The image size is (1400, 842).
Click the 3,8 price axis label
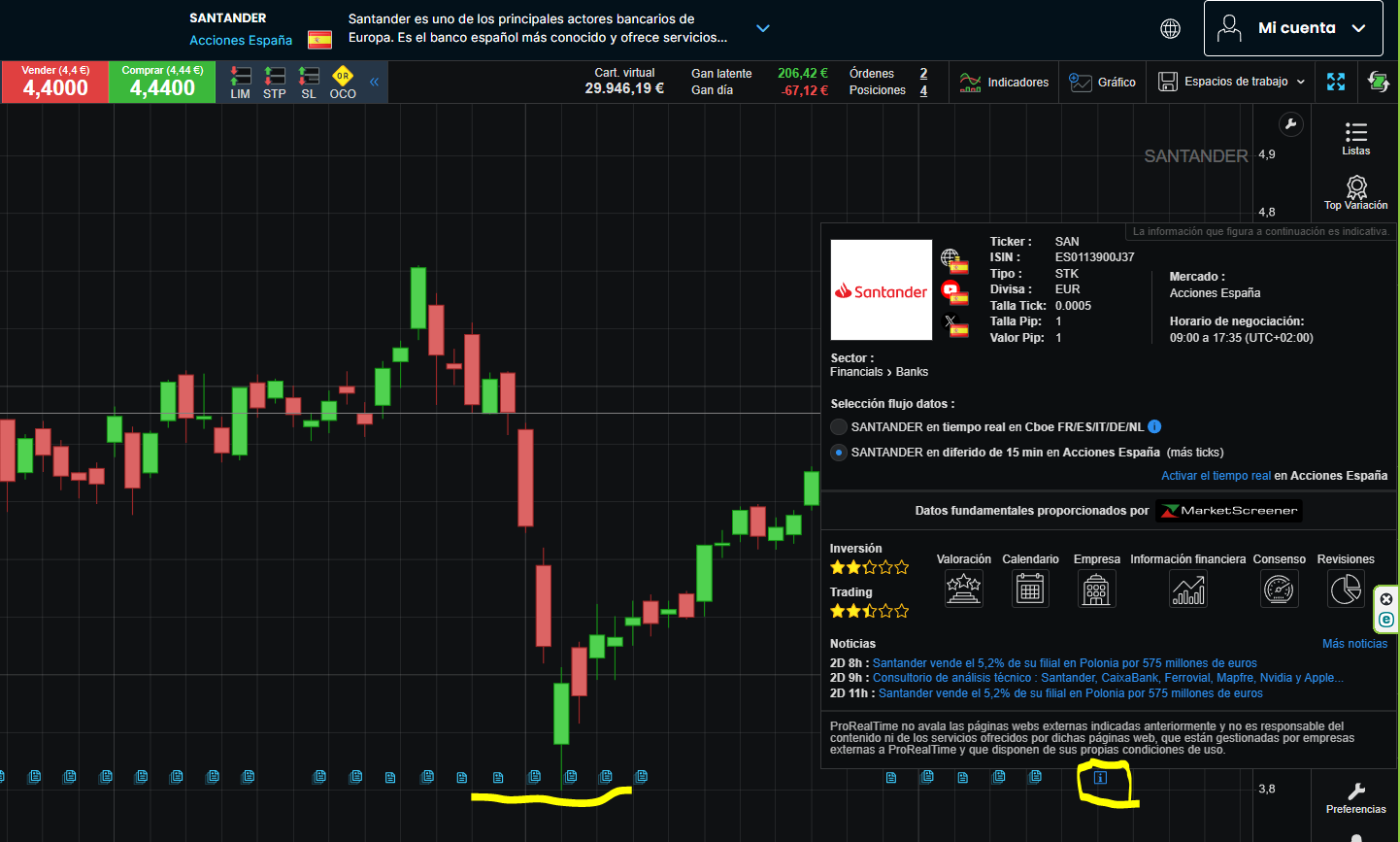[1267, 789]
